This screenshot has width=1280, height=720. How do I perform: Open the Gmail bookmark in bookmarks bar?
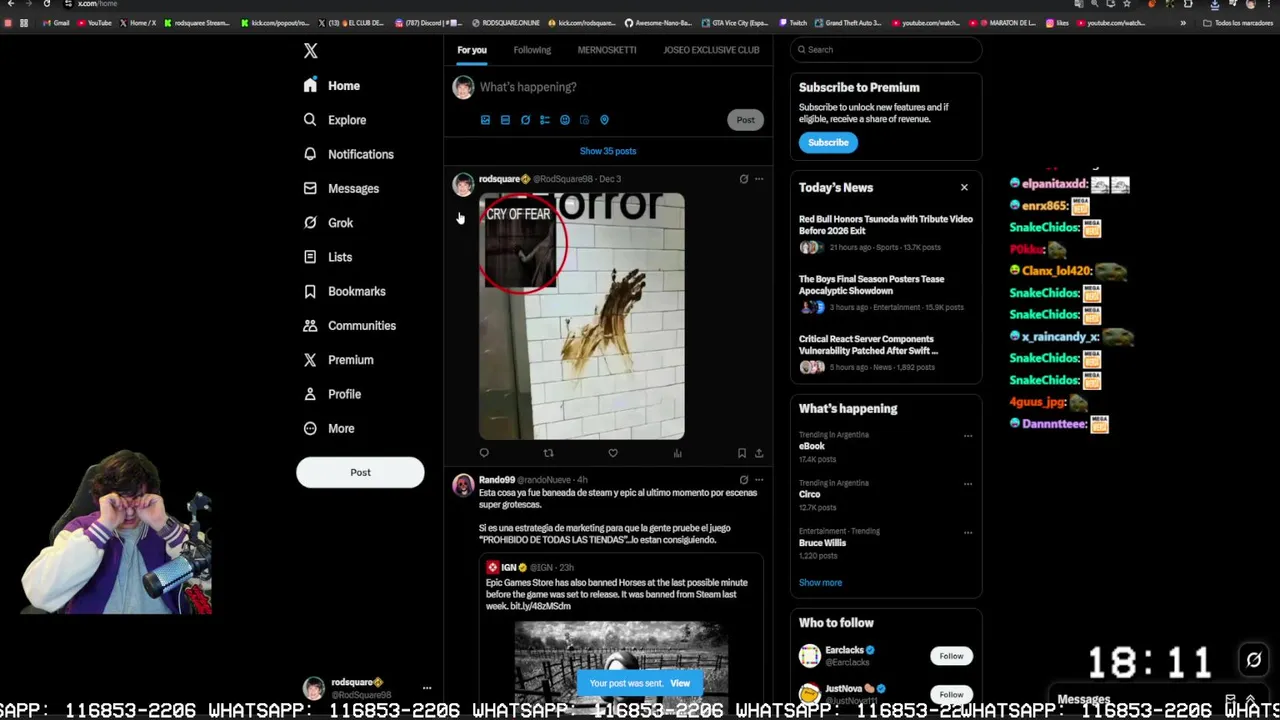[x=56, y=23]
